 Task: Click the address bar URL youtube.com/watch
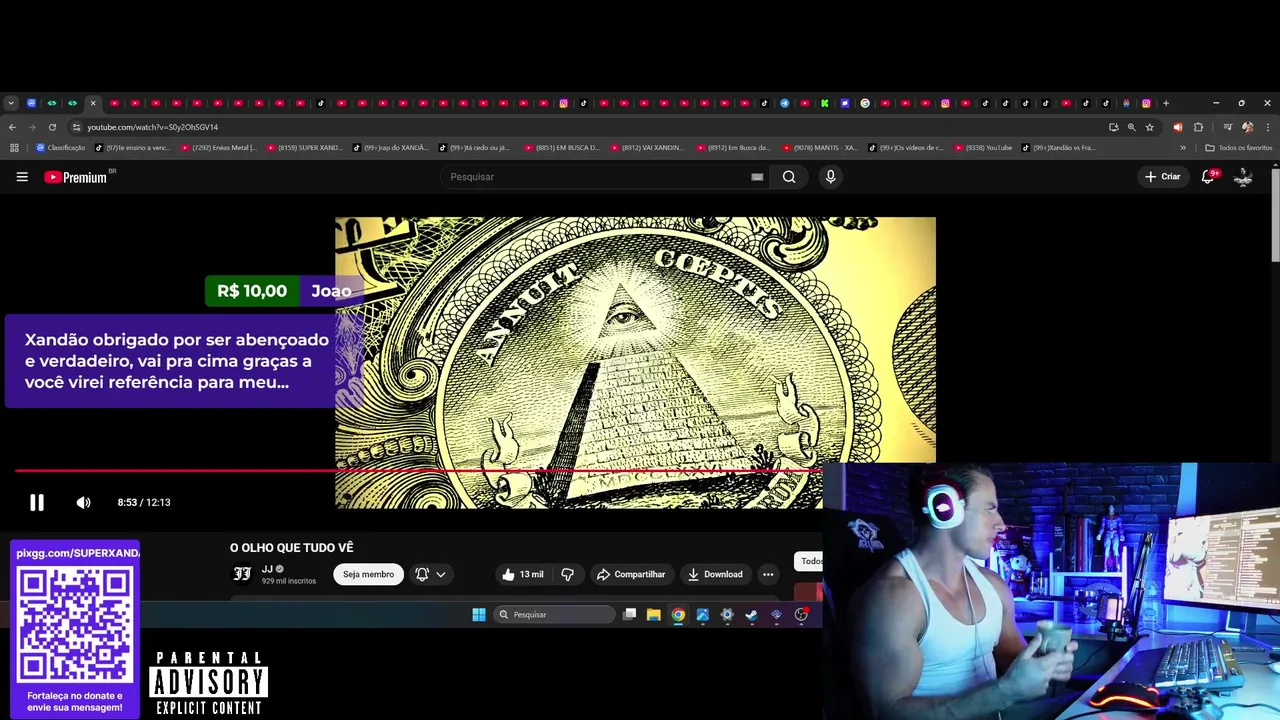coord(152,127)
